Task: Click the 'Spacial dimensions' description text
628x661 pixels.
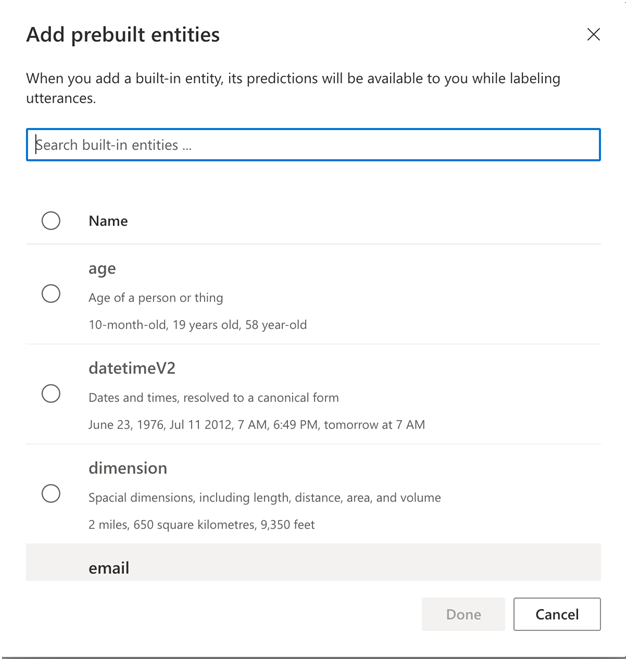Action: (x=264, y=498)
